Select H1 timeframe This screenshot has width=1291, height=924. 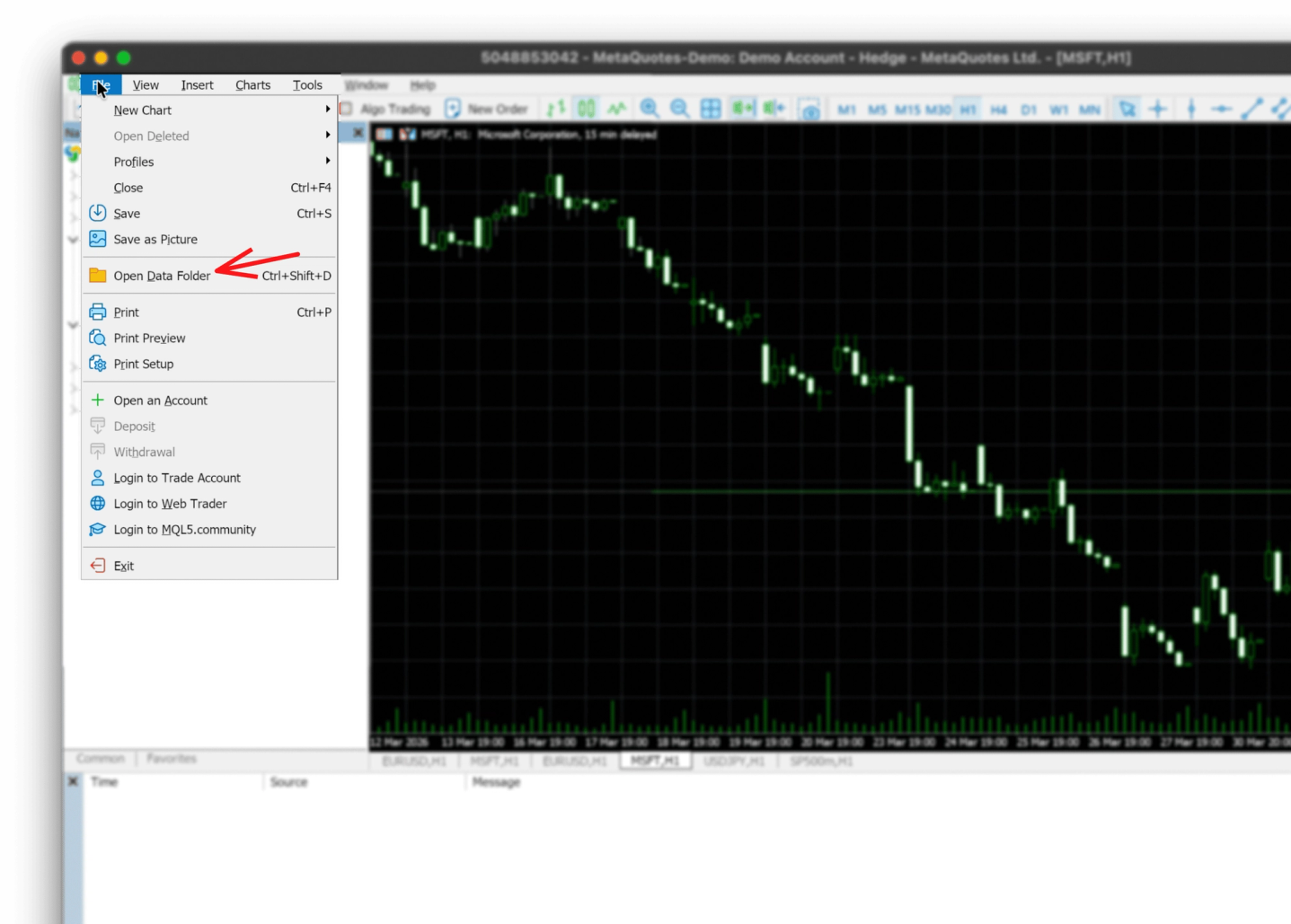coord(968,110)
